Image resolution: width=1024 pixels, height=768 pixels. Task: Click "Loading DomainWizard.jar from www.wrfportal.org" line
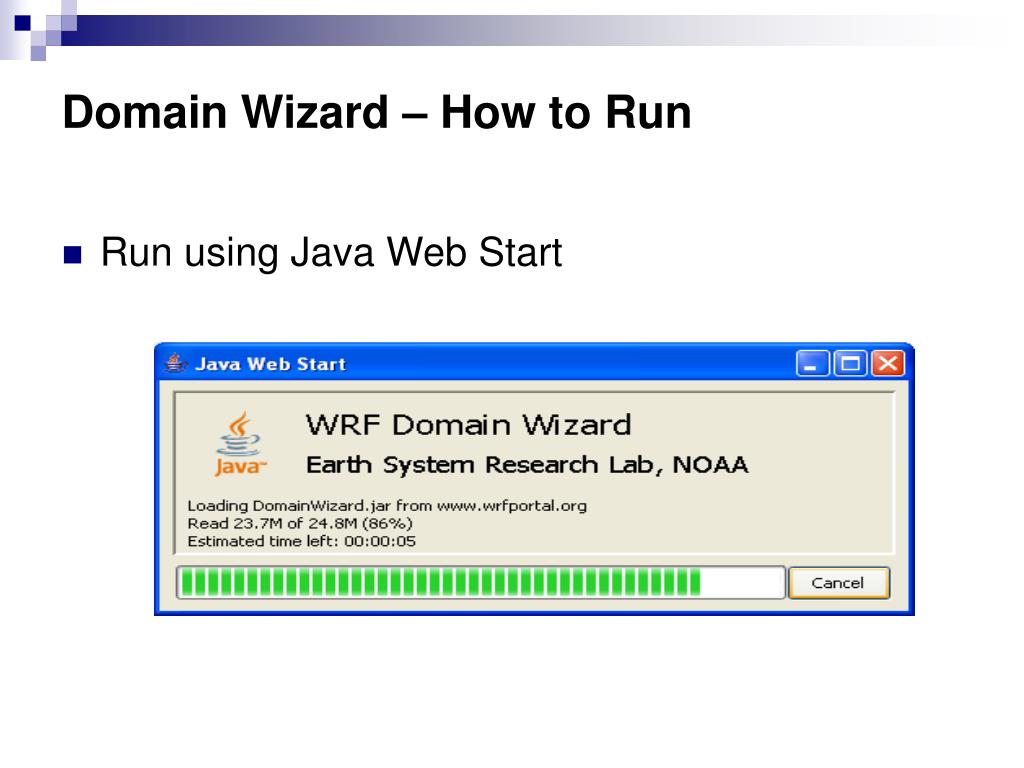pyautogui.click(x=387, y=505)
